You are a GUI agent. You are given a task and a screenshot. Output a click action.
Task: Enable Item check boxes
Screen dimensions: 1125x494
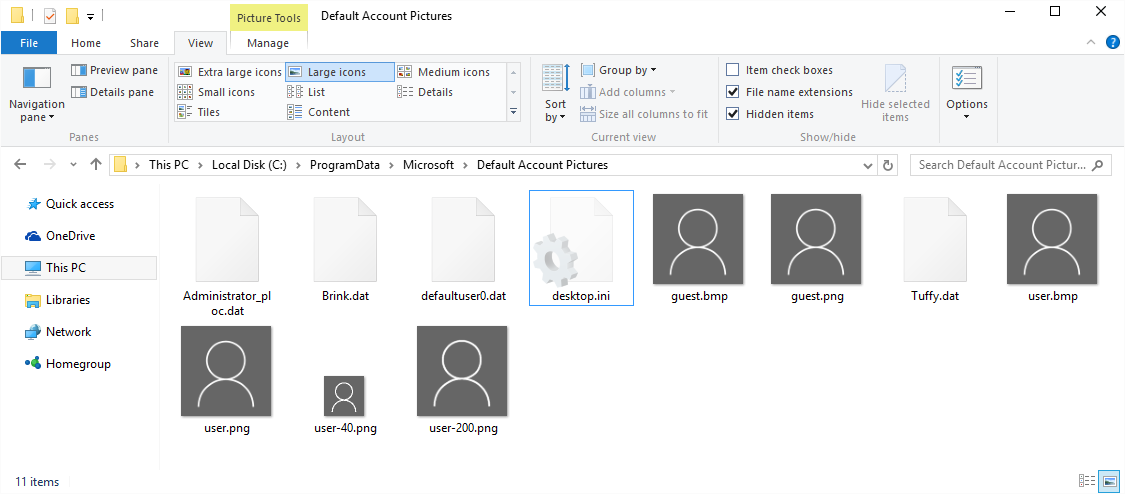[733, 70]
